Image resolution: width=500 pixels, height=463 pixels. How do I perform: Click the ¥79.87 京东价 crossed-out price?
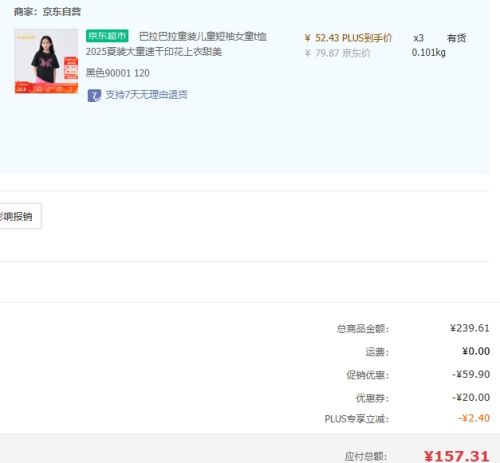click(337, 53)
